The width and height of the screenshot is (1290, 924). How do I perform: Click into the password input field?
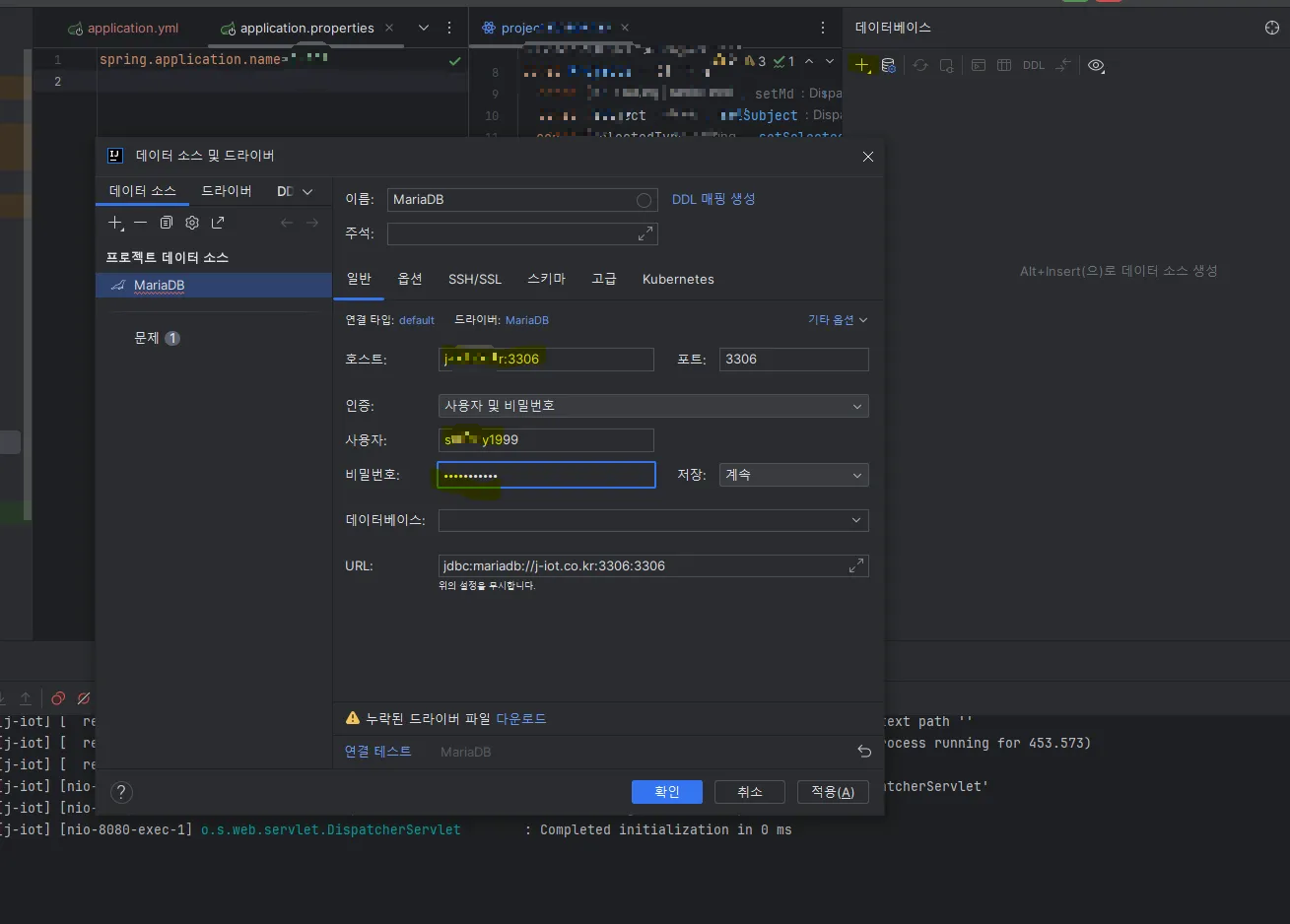547,475
